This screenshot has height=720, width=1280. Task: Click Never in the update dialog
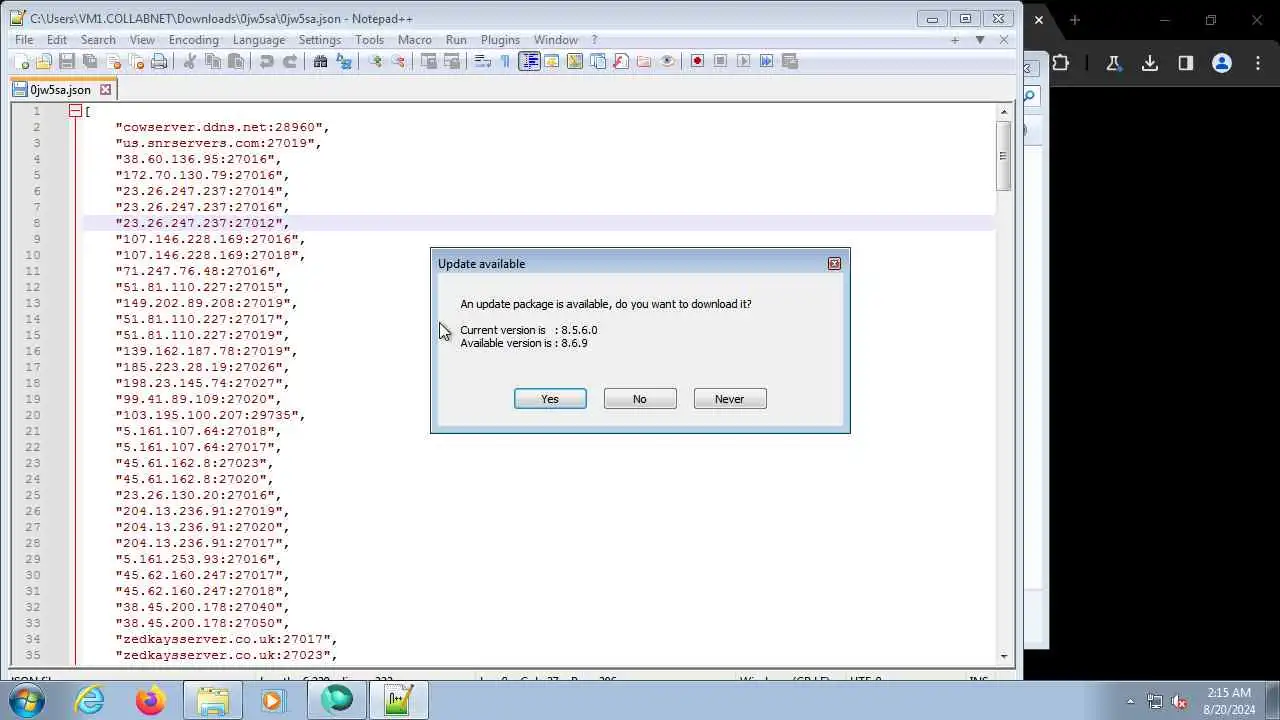(730, 399)
